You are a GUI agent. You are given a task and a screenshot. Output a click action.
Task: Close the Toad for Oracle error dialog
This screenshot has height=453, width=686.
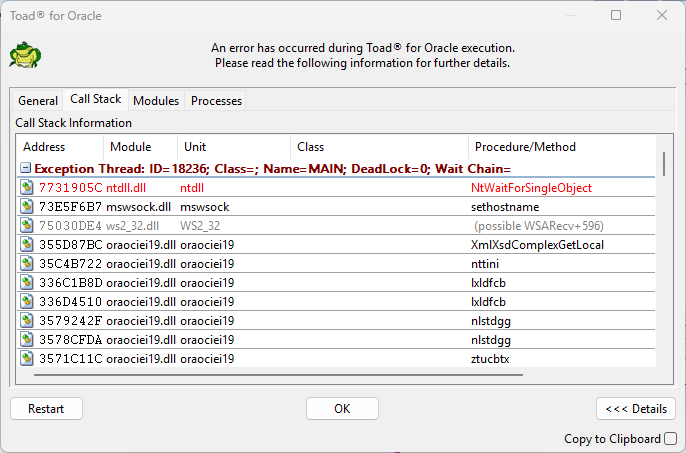pyautogui.click(x=662, y=15)
